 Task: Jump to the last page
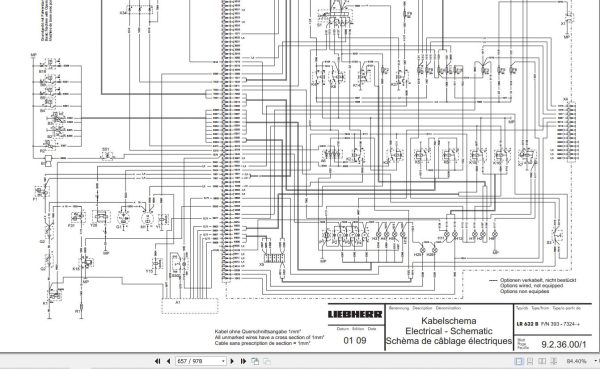(243, 361)
